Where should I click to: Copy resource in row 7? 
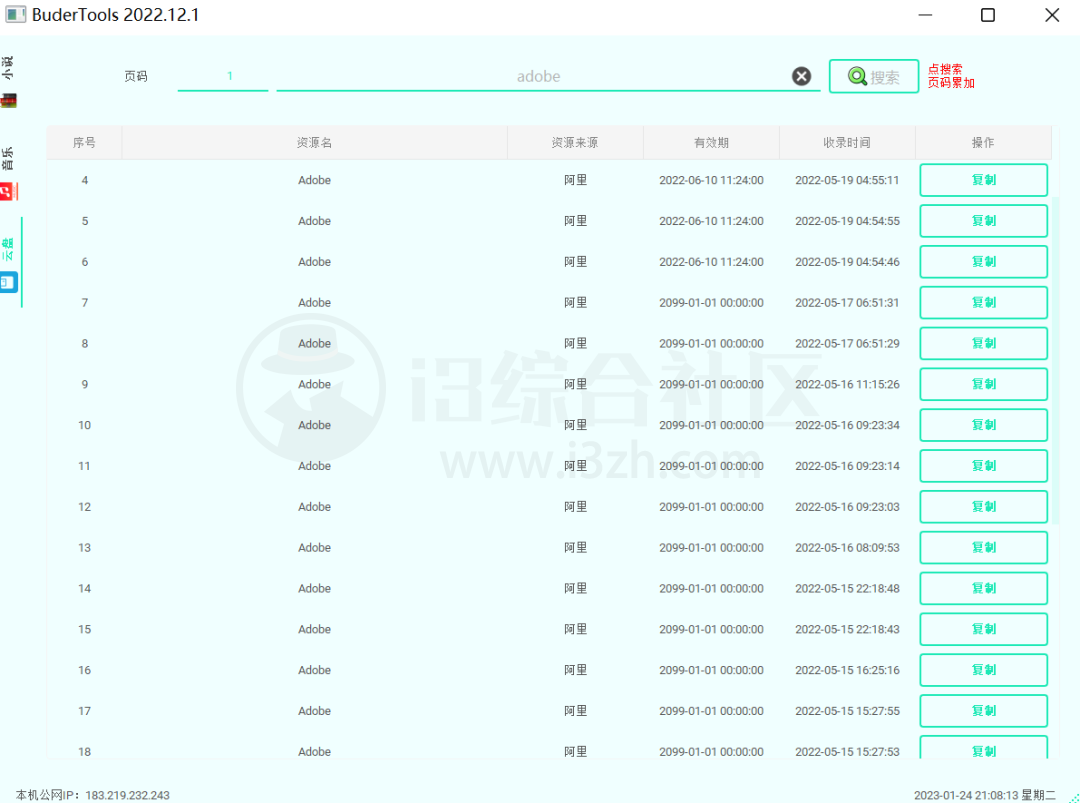(x=984, y=302)
